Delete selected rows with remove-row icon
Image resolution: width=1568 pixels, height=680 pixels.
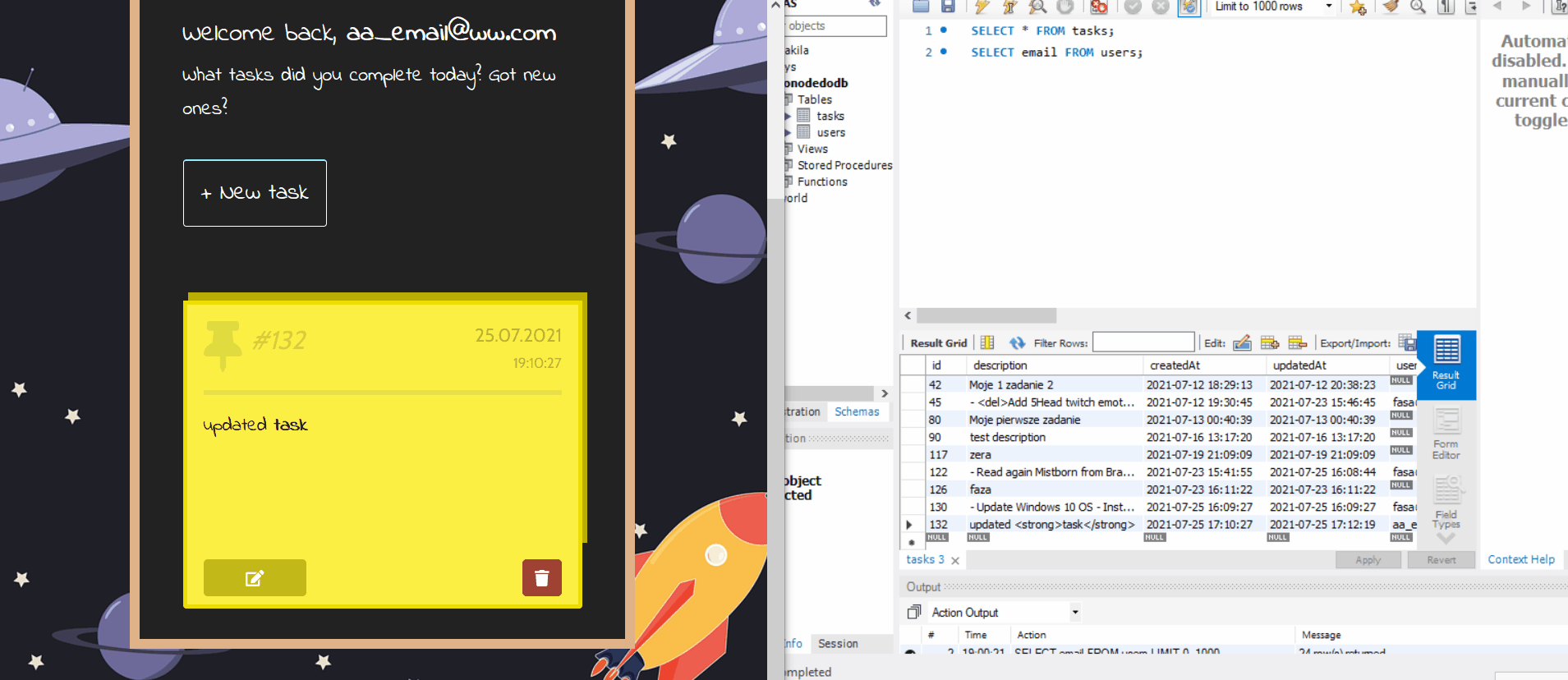tap(1298, 342)
